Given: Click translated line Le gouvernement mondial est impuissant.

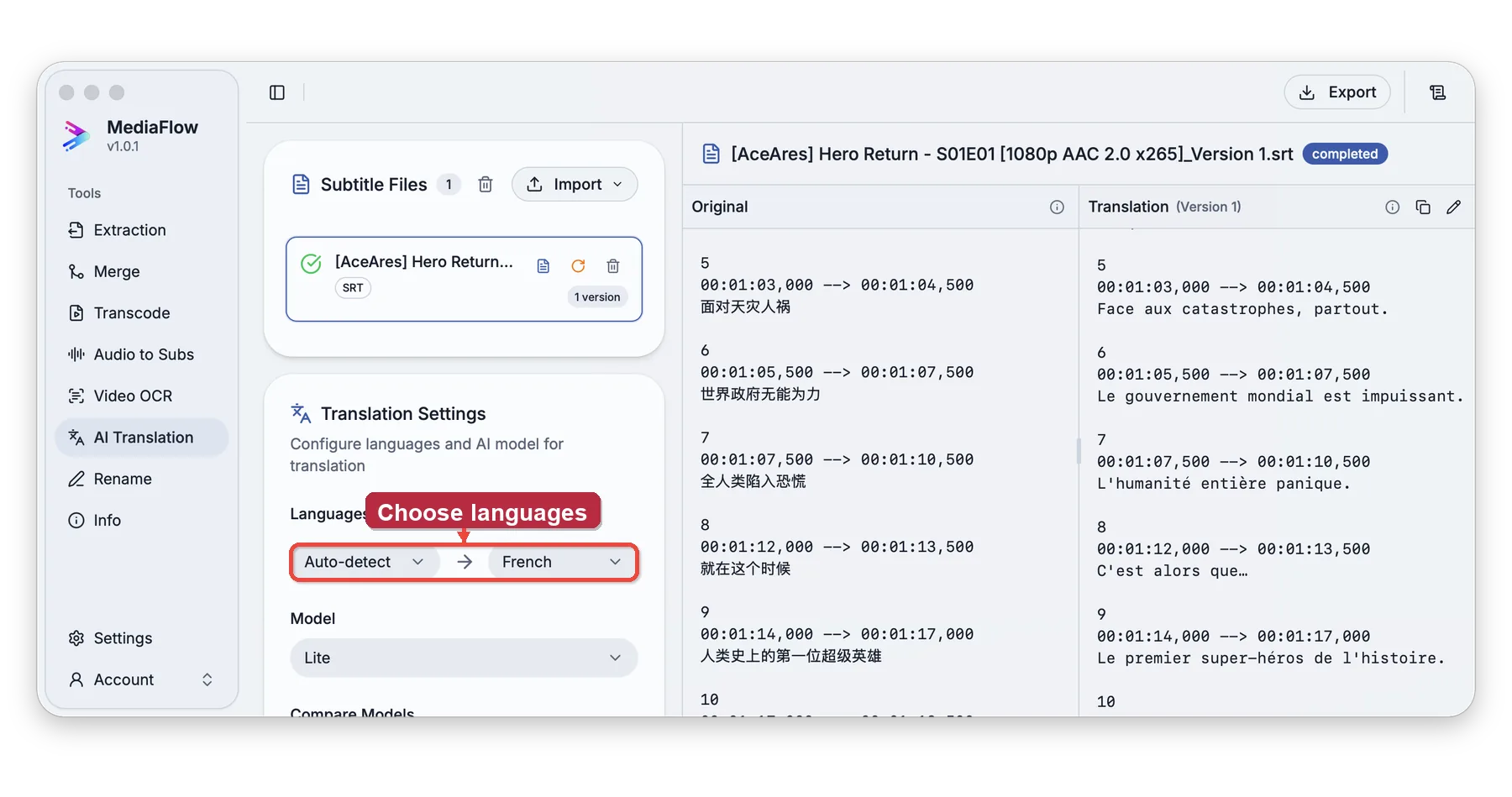Looking at the screenshot, I should point(1280,396).
